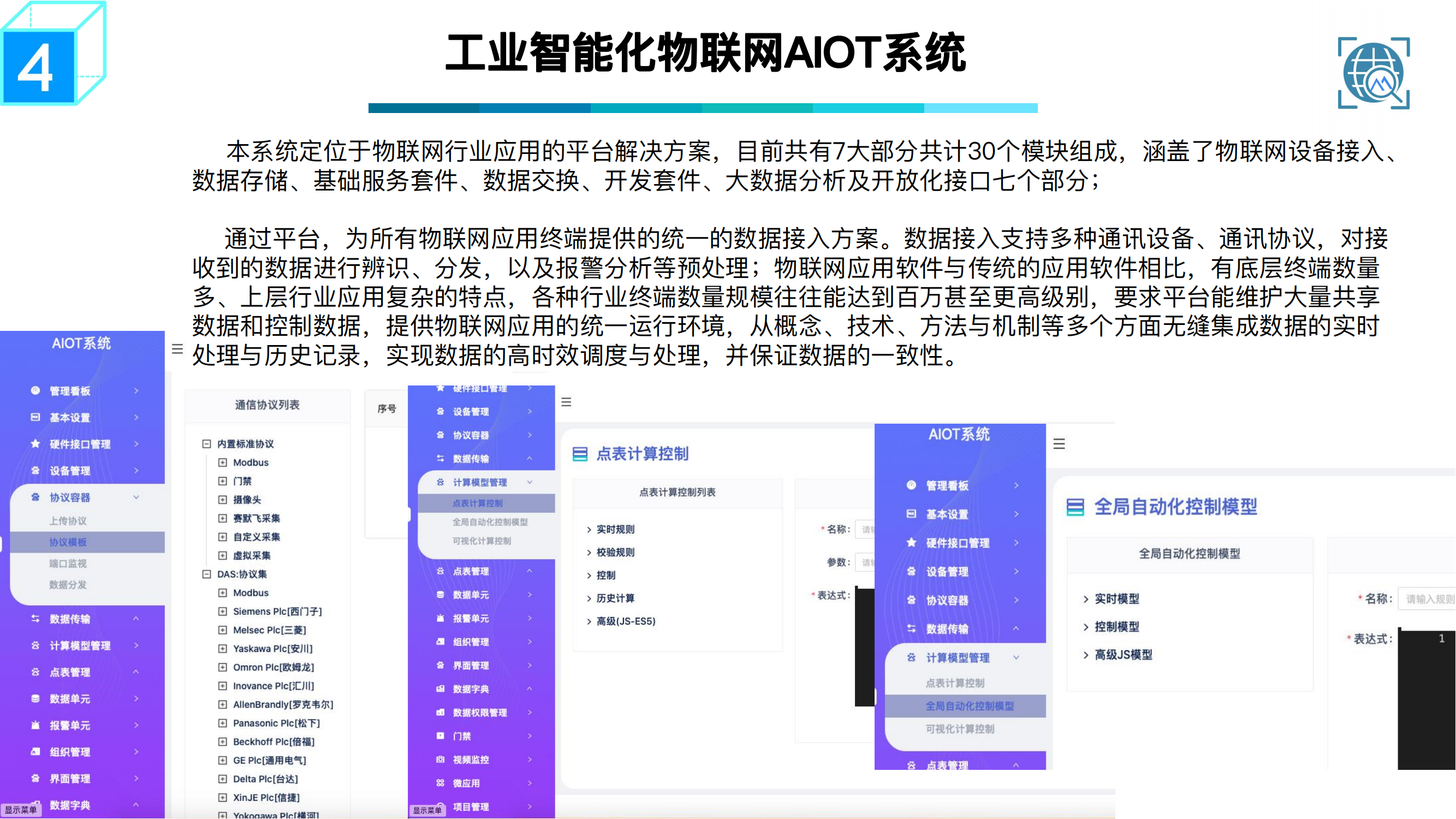This screenshot has width=1456, height=819.
Task: Click the globe search icon at top right
Action: tap(1374, 73)
